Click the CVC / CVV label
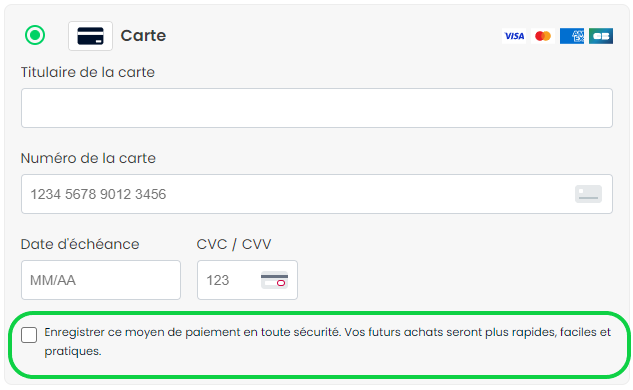 click(234, 244)
